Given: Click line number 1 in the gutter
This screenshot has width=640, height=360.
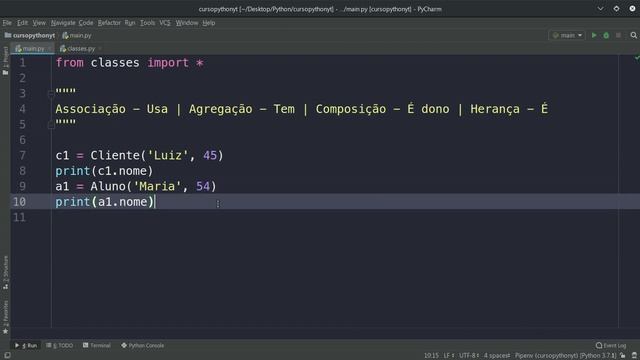Looking at the screenshot, I should [22, 63].
